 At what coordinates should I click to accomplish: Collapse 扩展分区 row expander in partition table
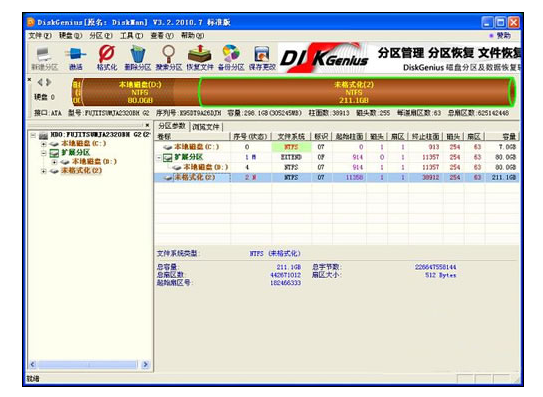point(159,158)
